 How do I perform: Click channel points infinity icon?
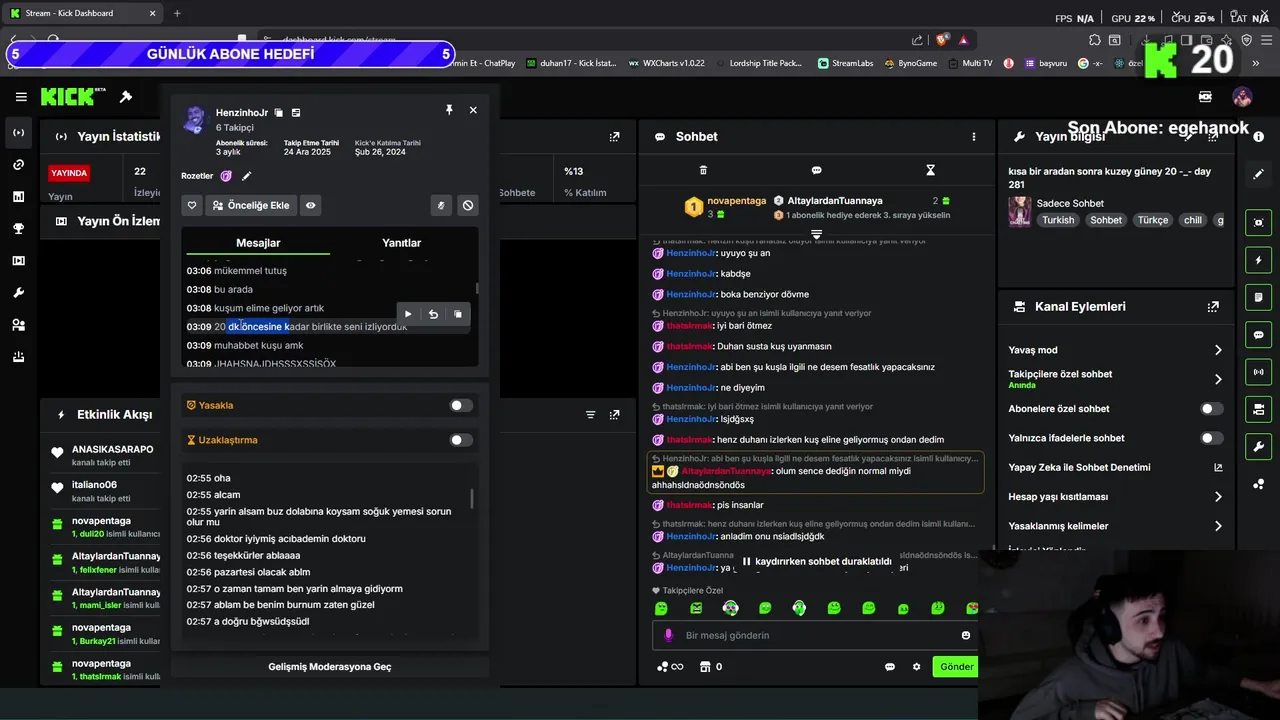tap(669, 667)
